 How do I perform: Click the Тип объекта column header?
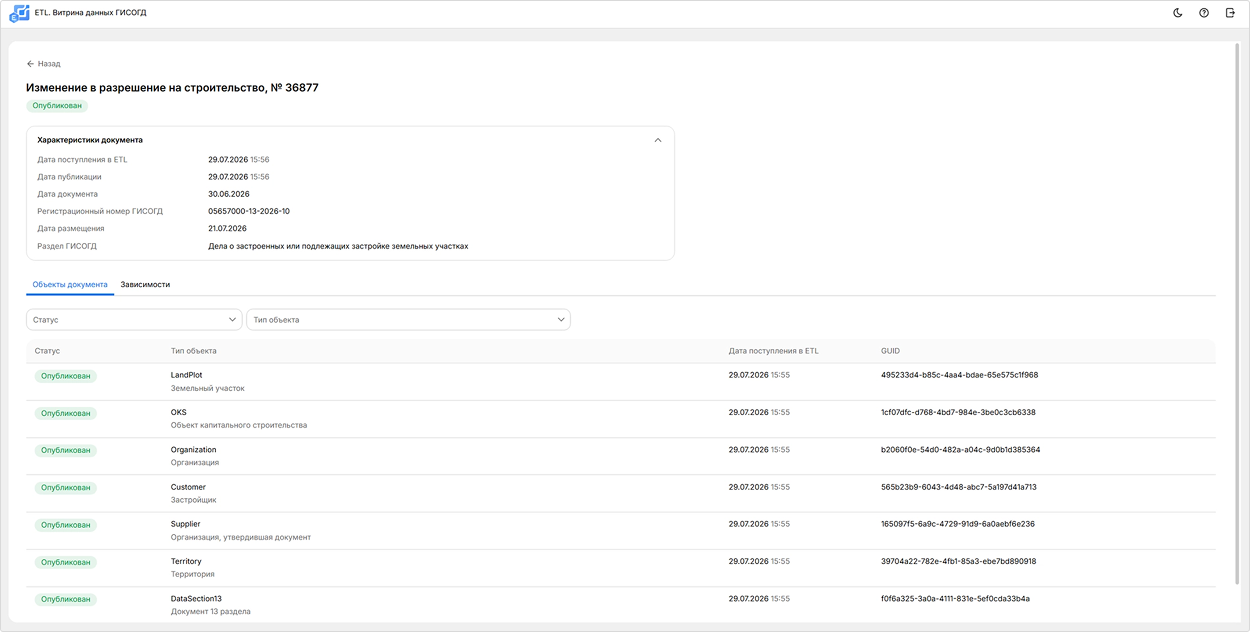[194, 351]
